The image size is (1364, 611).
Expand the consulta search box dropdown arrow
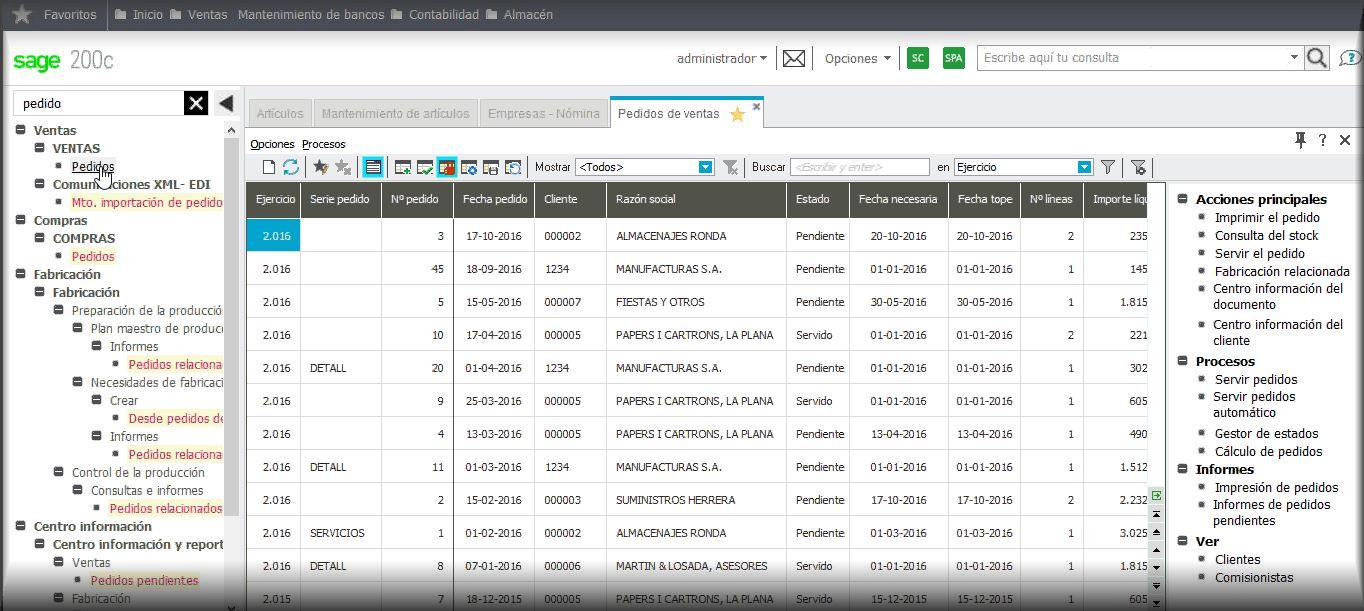(x=1294, y=58)
